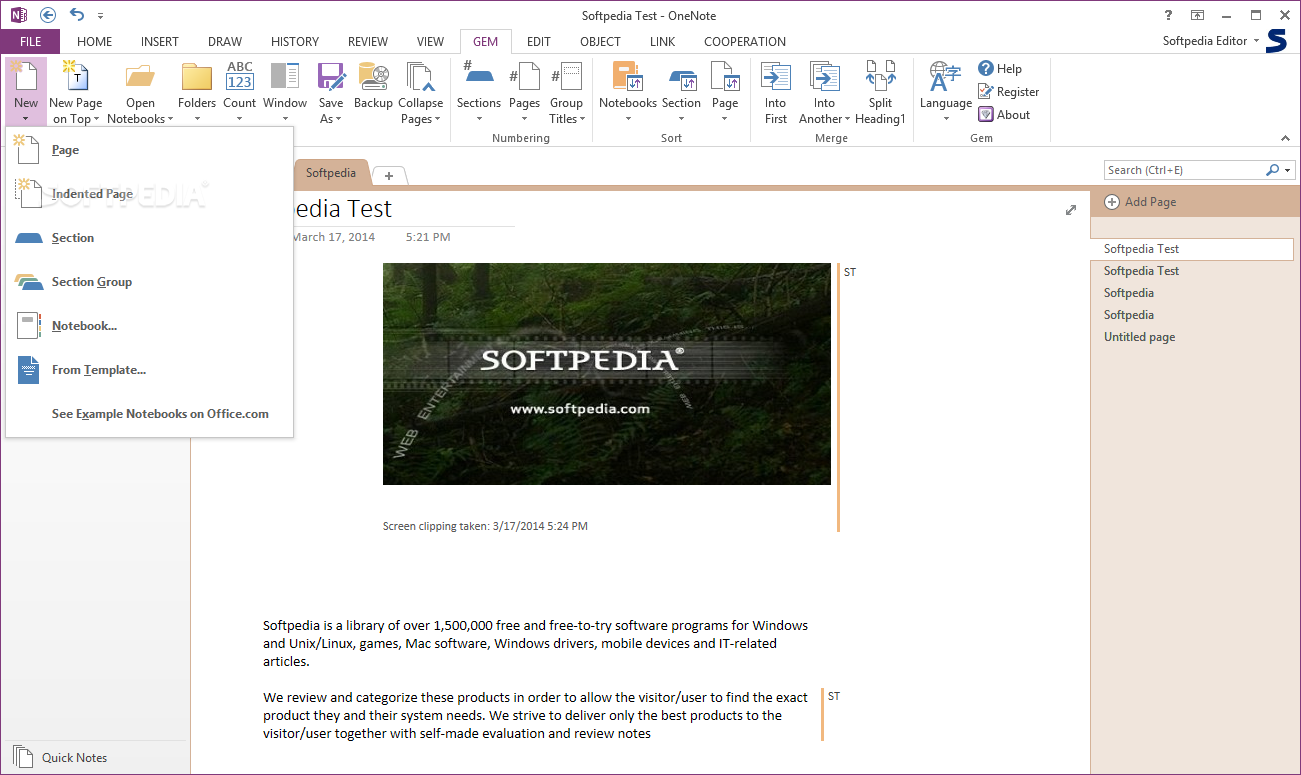Click the Sort Notebooks icon
1301x775 pixels.
(628, 77)
